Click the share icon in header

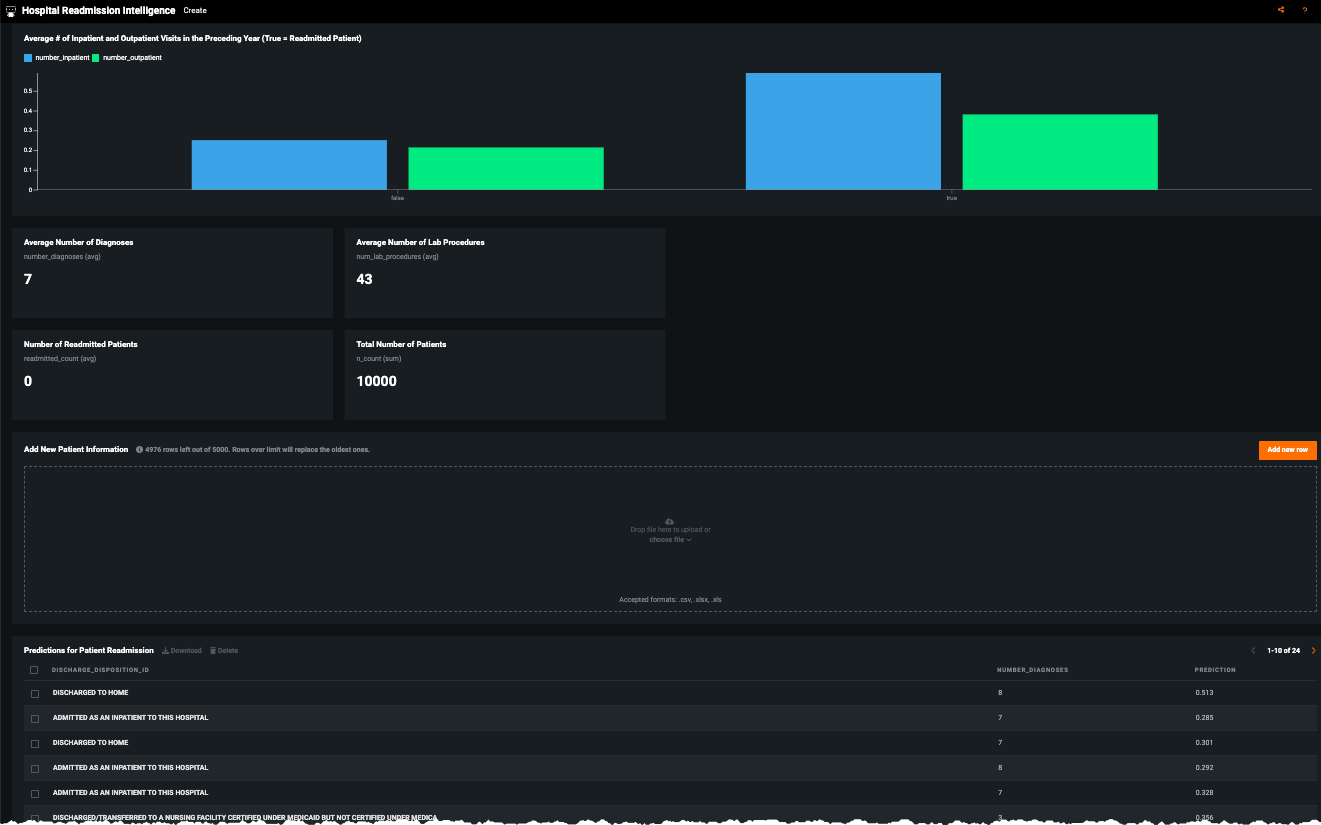(x=1281, y=10)
